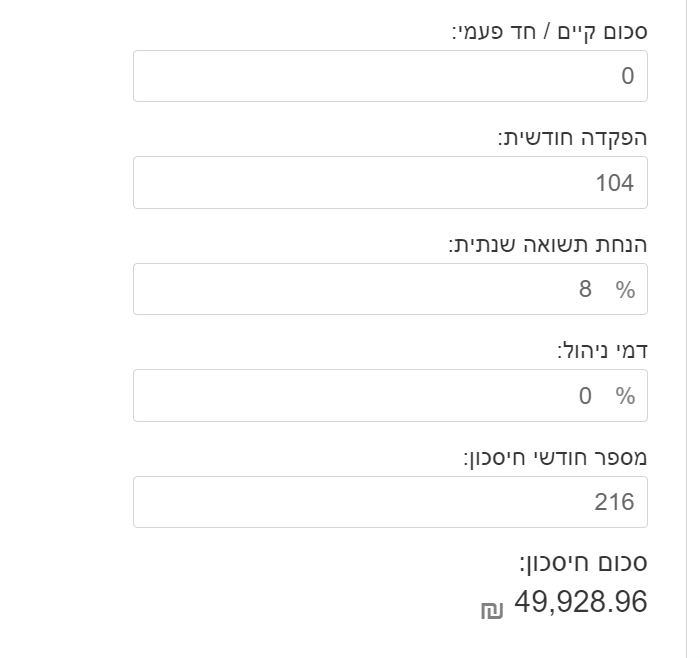This screenshot has height=658, width=700.
Task: Click the דמי ניהול label text
Action: point(601,351)
